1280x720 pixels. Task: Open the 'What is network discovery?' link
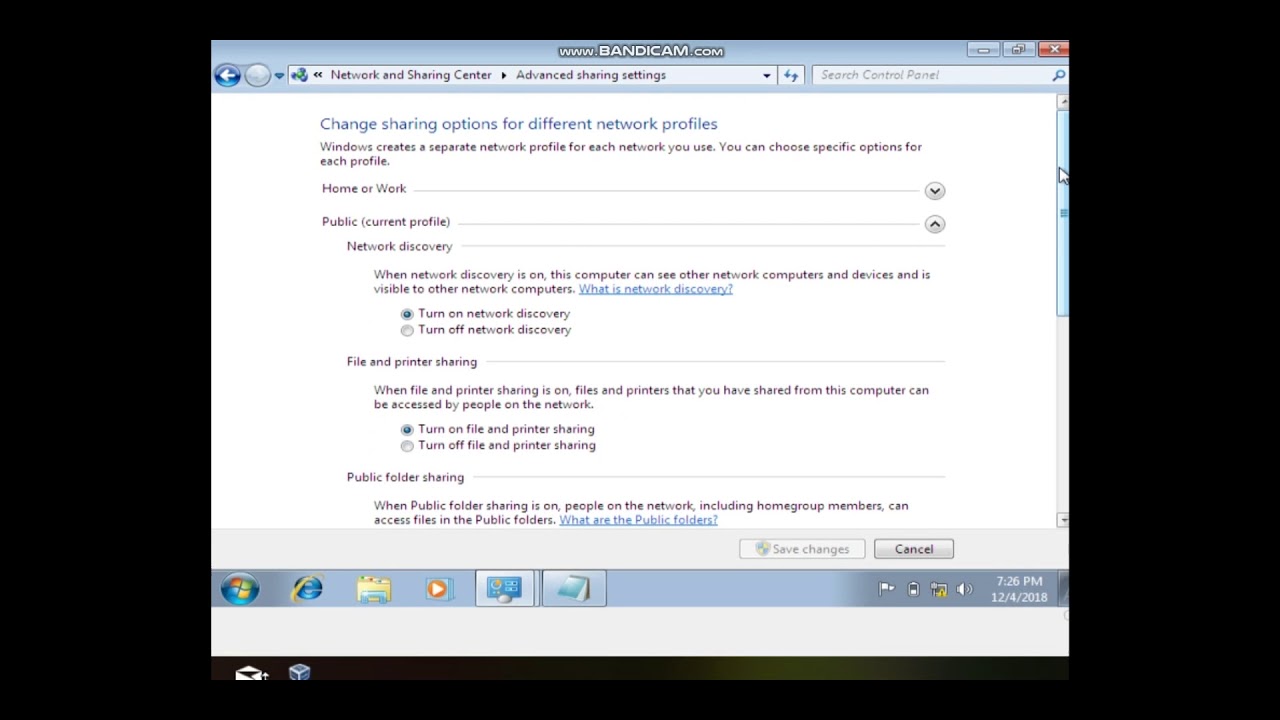click(x=655, y=289)
